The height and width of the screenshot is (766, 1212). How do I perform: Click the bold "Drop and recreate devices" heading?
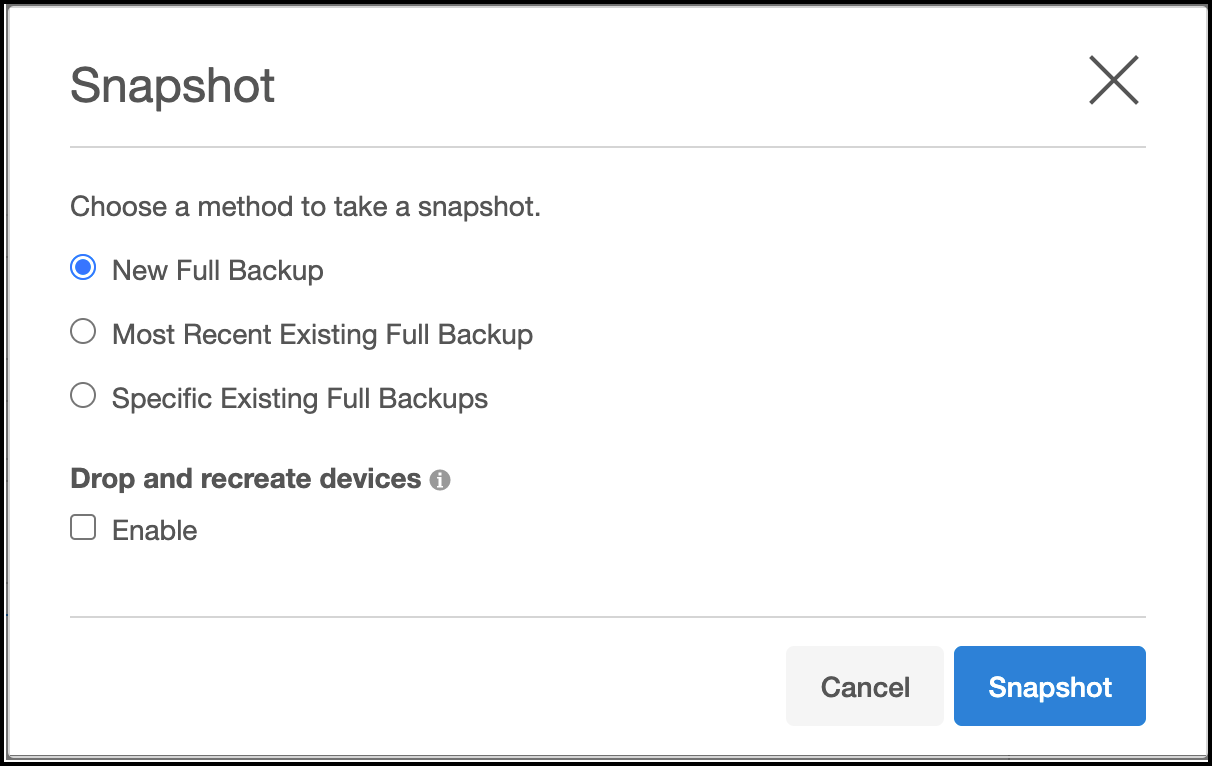(245, 479)
